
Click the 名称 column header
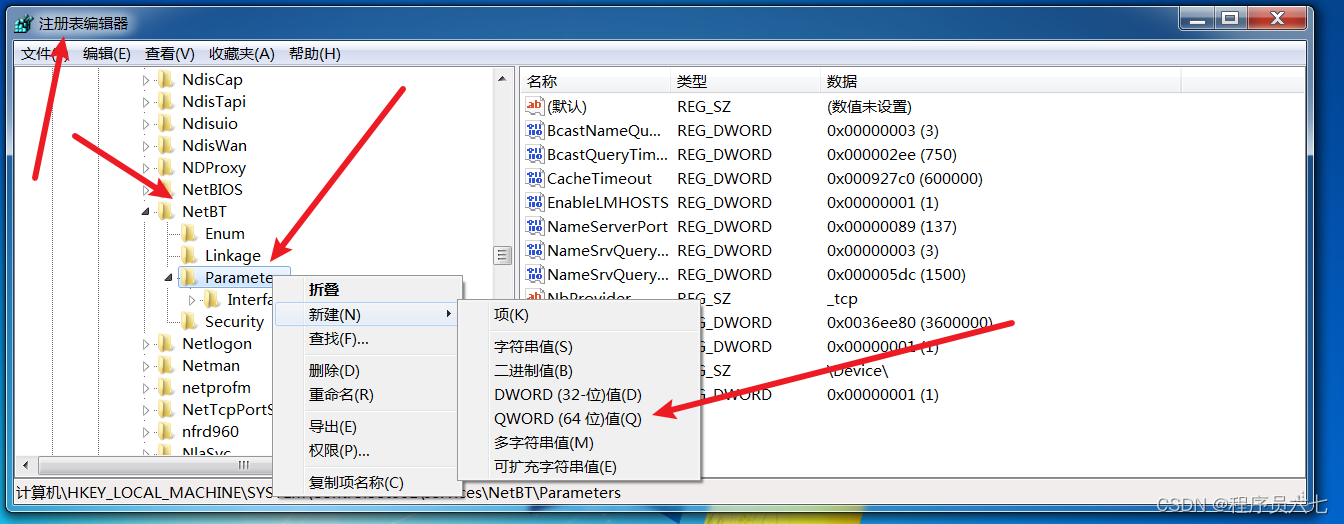595,81
